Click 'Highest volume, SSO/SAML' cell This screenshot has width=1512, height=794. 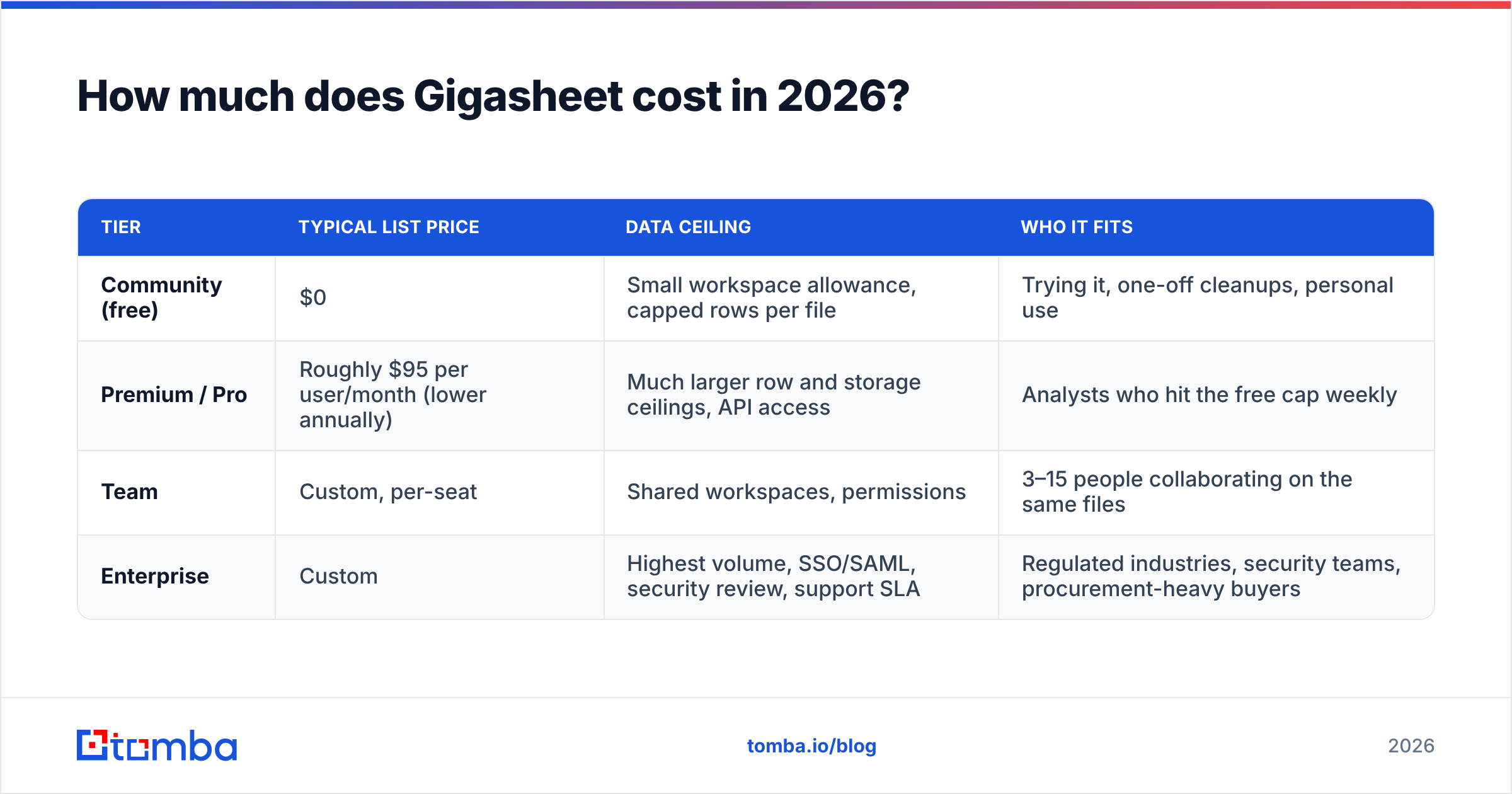point(801,577)
